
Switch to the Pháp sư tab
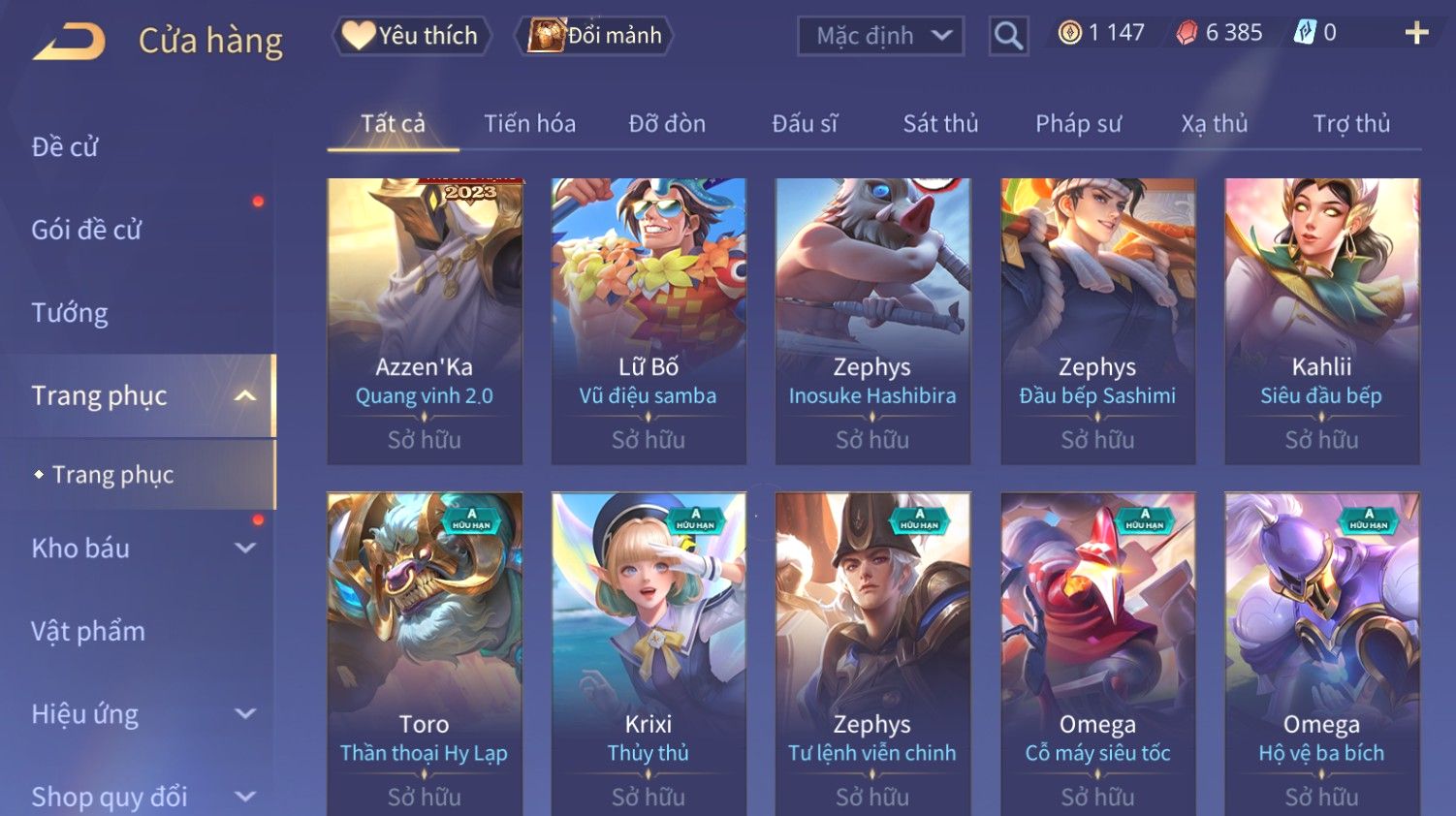click(1078, 124)
